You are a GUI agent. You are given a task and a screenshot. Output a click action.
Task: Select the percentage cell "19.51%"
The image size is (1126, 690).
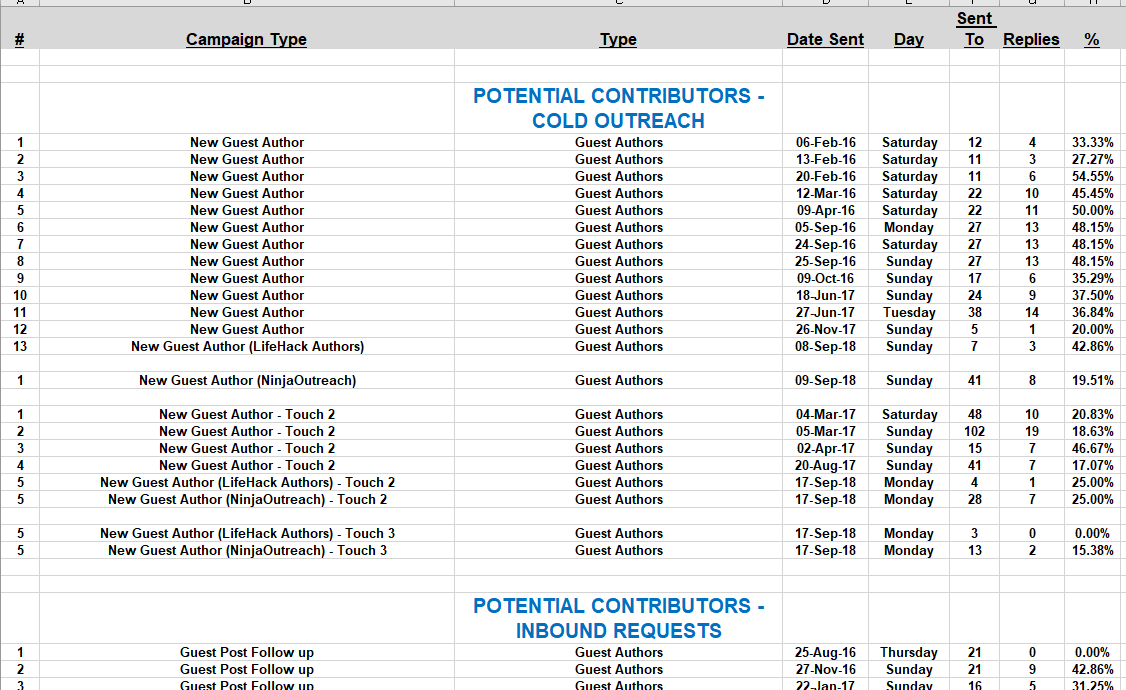[x=1092, y=381]
